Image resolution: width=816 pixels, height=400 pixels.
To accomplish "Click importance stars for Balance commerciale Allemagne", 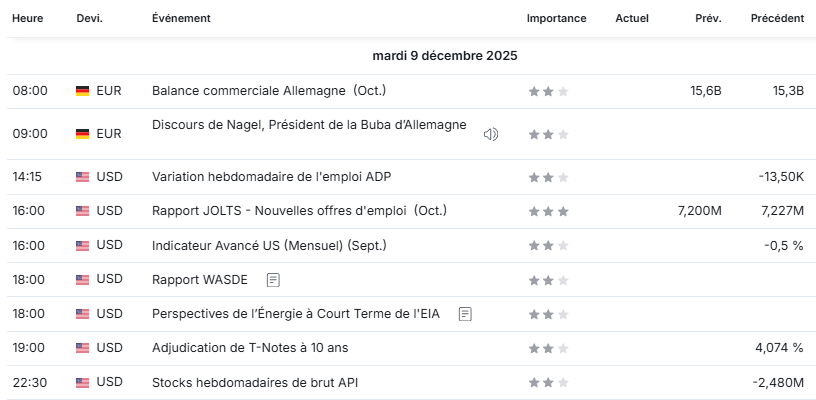I will point(548,91).
